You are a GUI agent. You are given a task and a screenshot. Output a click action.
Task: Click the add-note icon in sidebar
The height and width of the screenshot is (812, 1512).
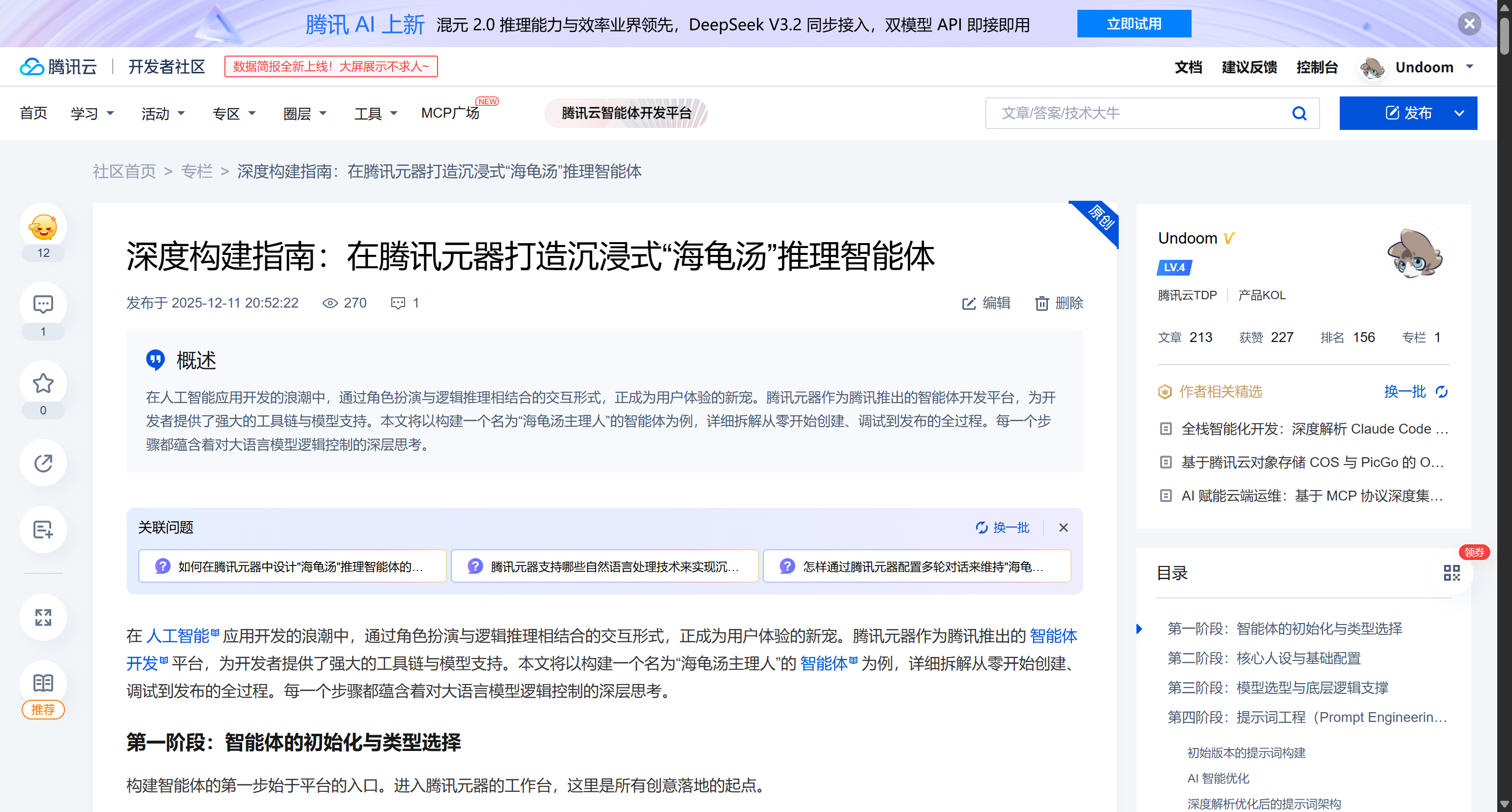pos(43,530)
